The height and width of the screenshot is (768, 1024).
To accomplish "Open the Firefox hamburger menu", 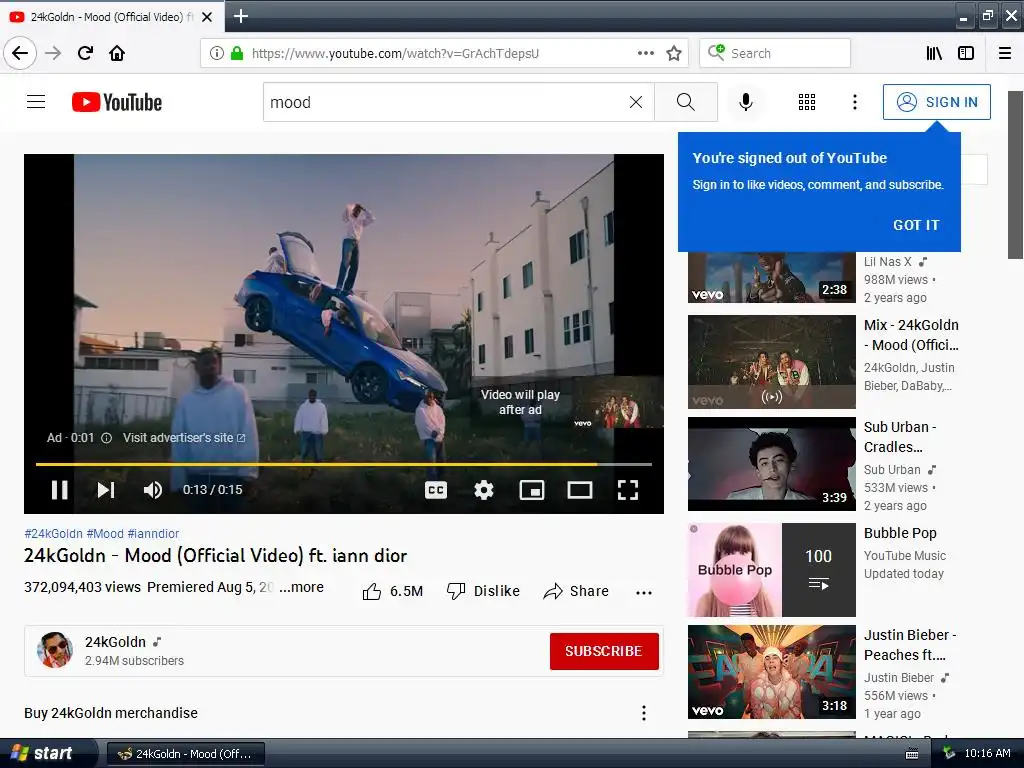I will pos(1005,53).
